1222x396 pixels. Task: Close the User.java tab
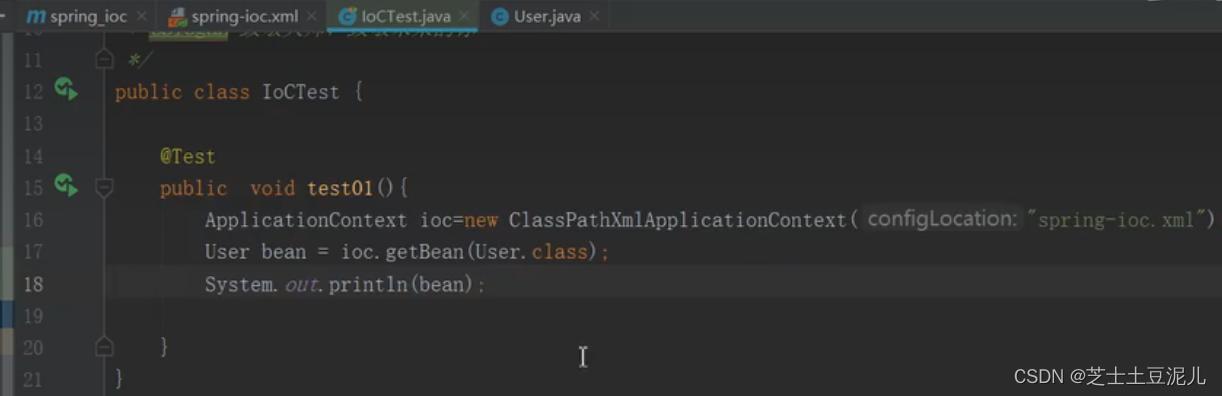point(595,17)
